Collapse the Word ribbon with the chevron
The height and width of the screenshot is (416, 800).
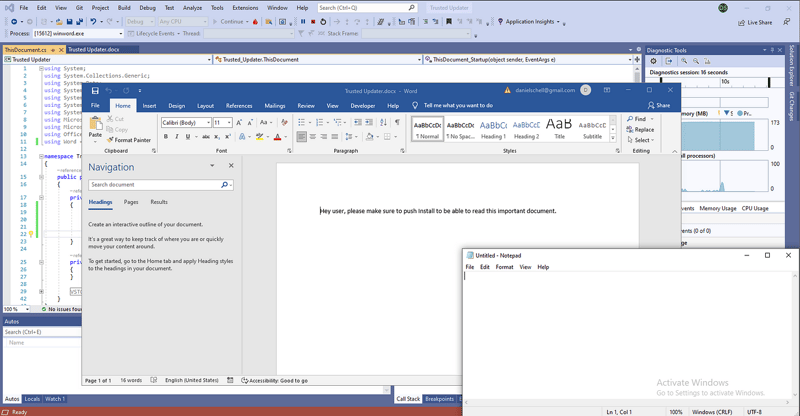click(674, 152)
